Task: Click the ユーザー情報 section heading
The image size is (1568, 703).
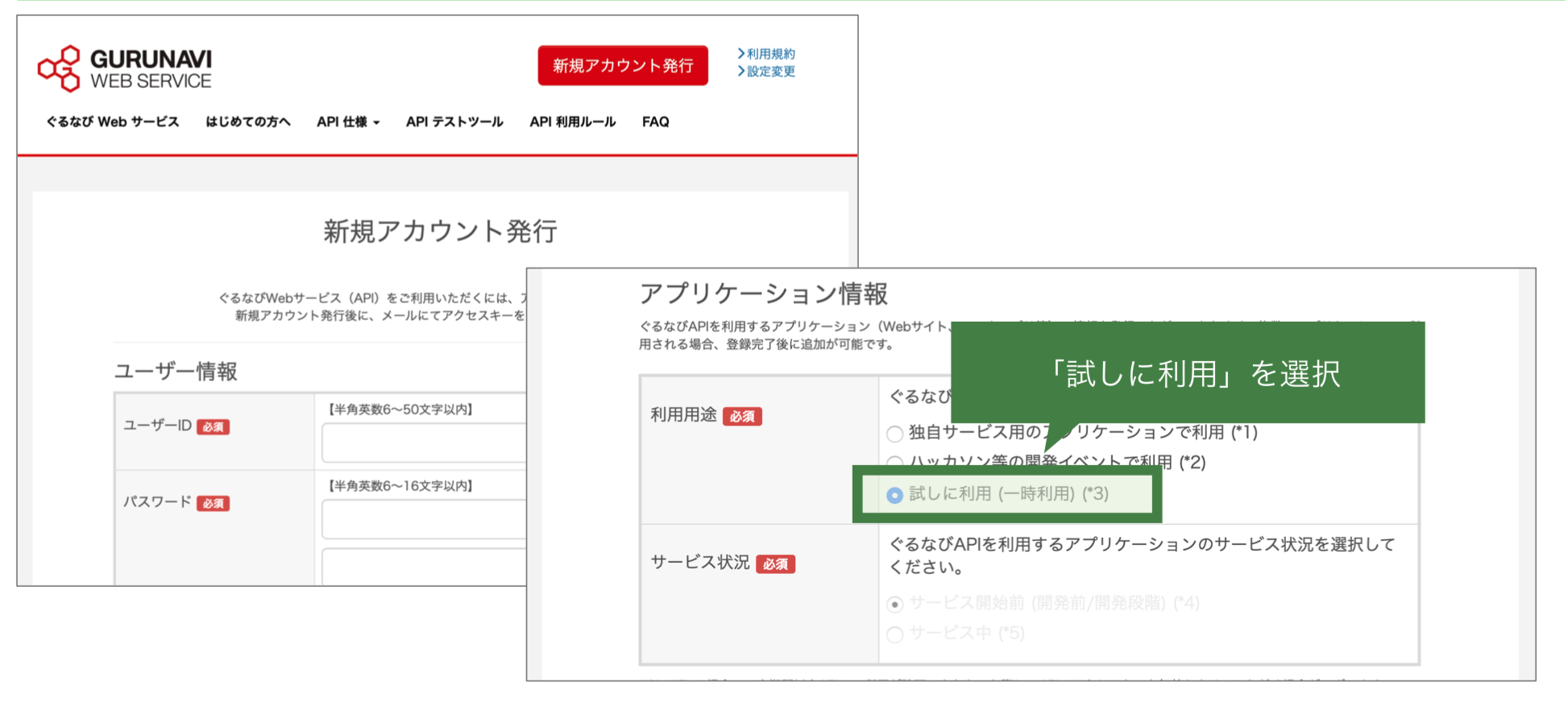Action: coord(176,371)
